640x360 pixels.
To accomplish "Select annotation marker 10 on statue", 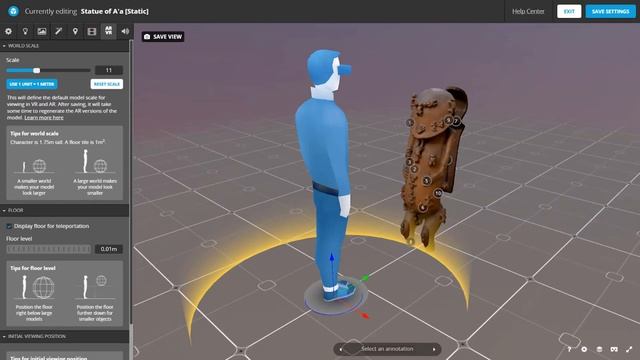I will click(438, 193).
